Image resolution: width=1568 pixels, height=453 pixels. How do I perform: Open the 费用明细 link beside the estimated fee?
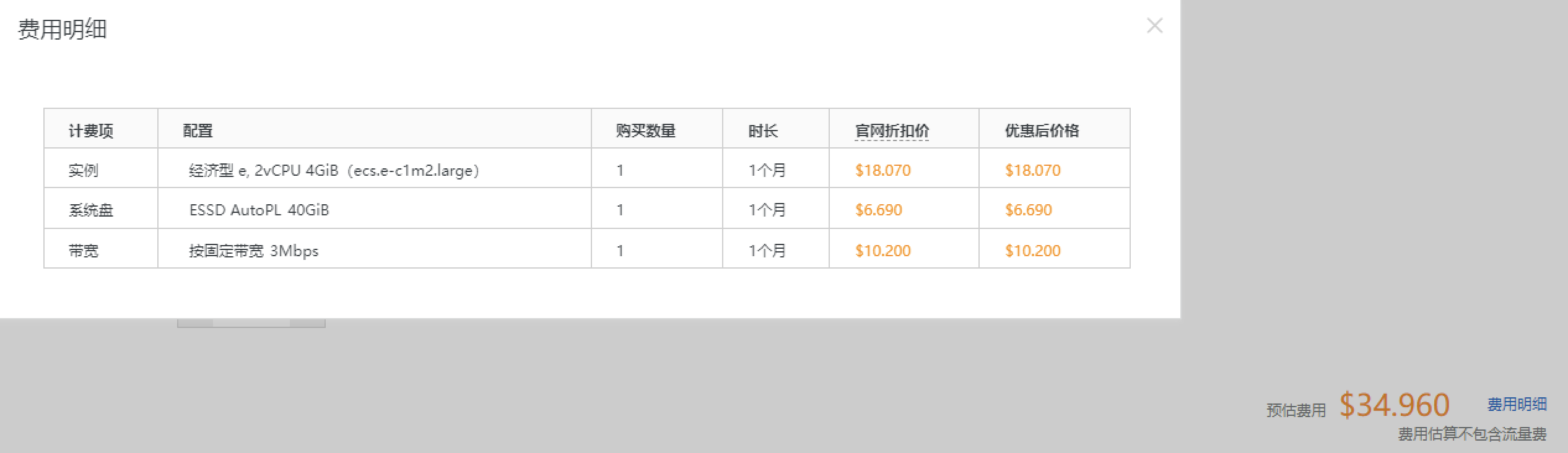(1517, 404)
